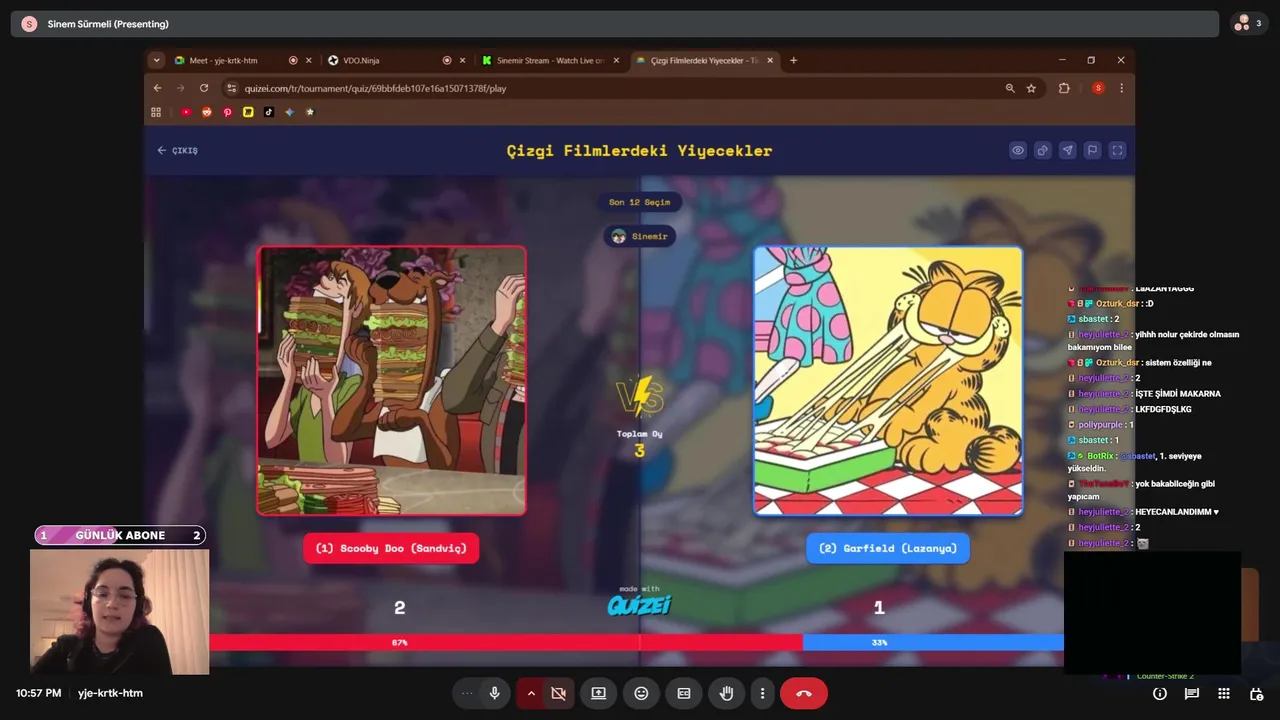Open the apps grid in bookmarks bar
The height and width of the screenshot is (720, 1280).
point(156,112)
